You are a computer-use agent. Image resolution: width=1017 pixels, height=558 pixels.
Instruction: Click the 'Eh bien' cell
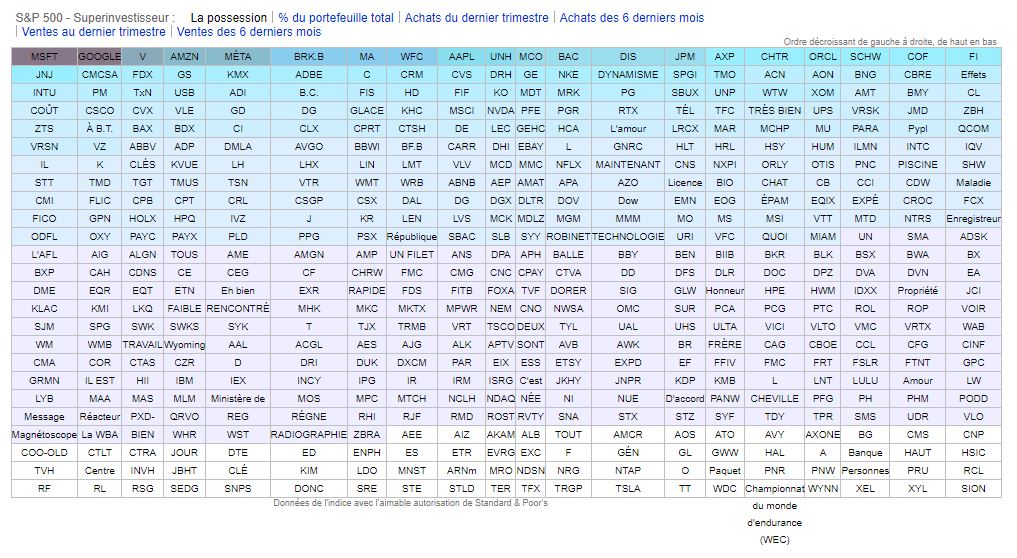pyautogui.click(x=237, y=291)
